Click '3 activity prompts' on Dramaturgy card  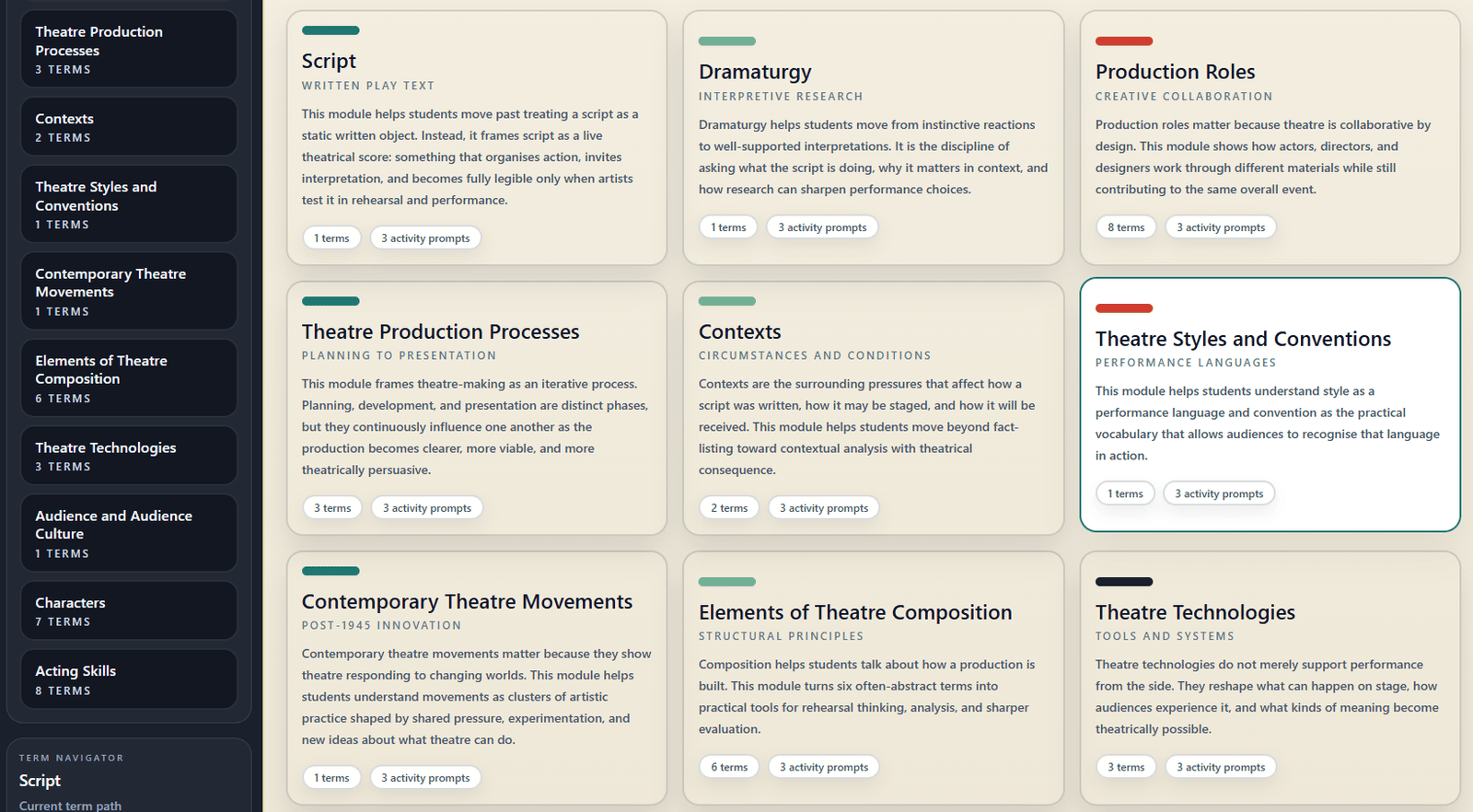pyautogui.click(x=822, y=227)
